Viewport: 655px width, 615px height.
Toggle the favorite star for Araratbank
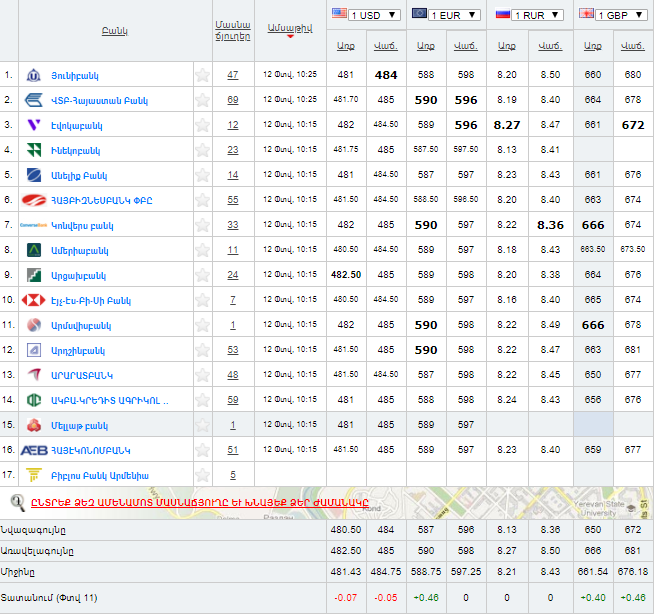[203, 375]
